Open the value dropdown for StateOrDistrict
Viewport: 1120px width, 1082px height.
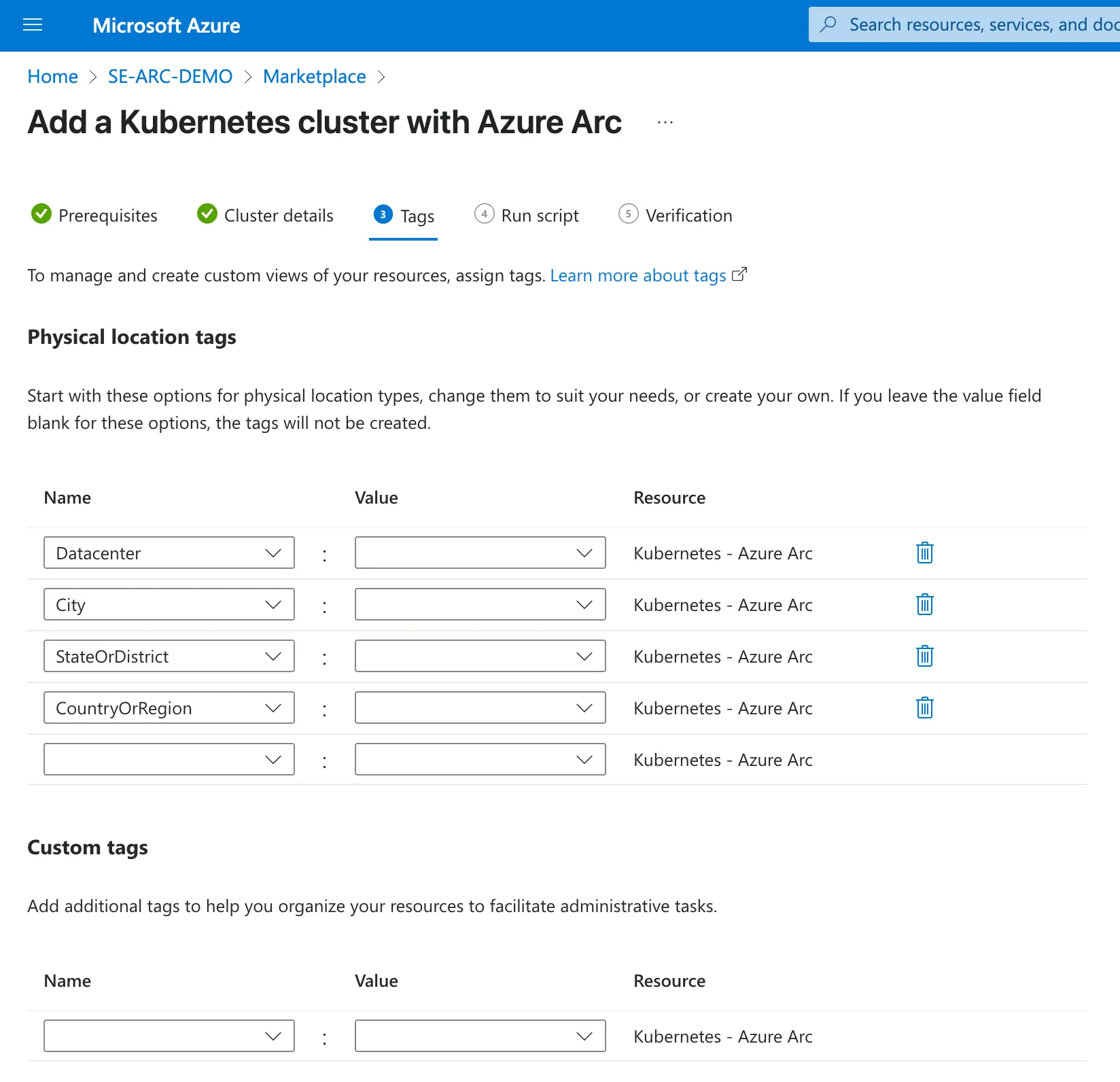point(480,657)
